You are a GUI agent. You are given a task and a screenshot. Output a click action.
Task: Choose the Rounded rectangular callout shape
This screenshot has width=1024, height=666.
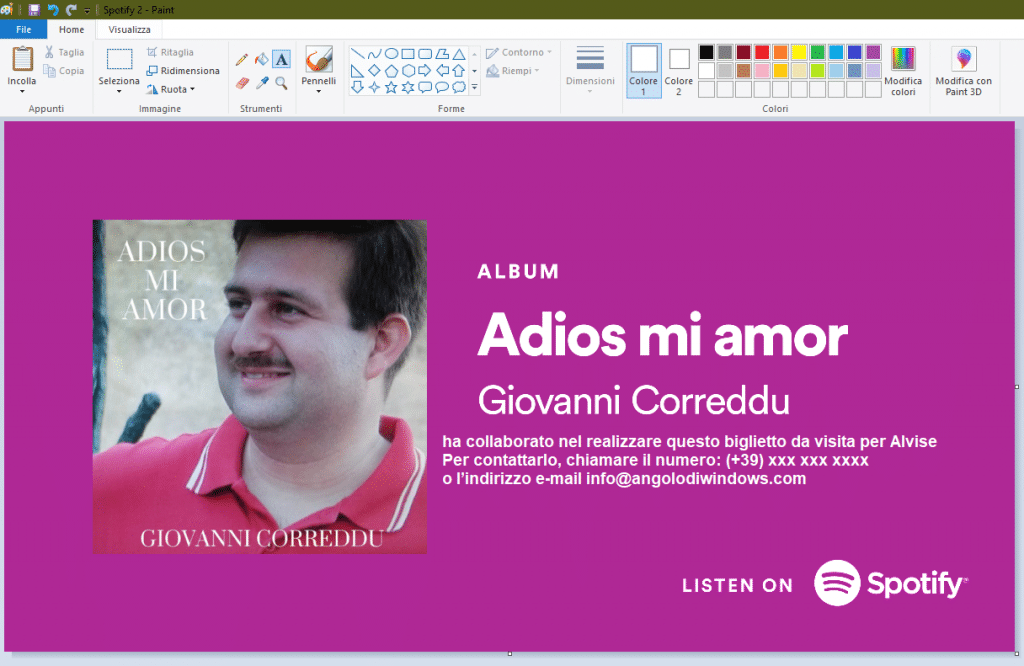pos(425,87)
